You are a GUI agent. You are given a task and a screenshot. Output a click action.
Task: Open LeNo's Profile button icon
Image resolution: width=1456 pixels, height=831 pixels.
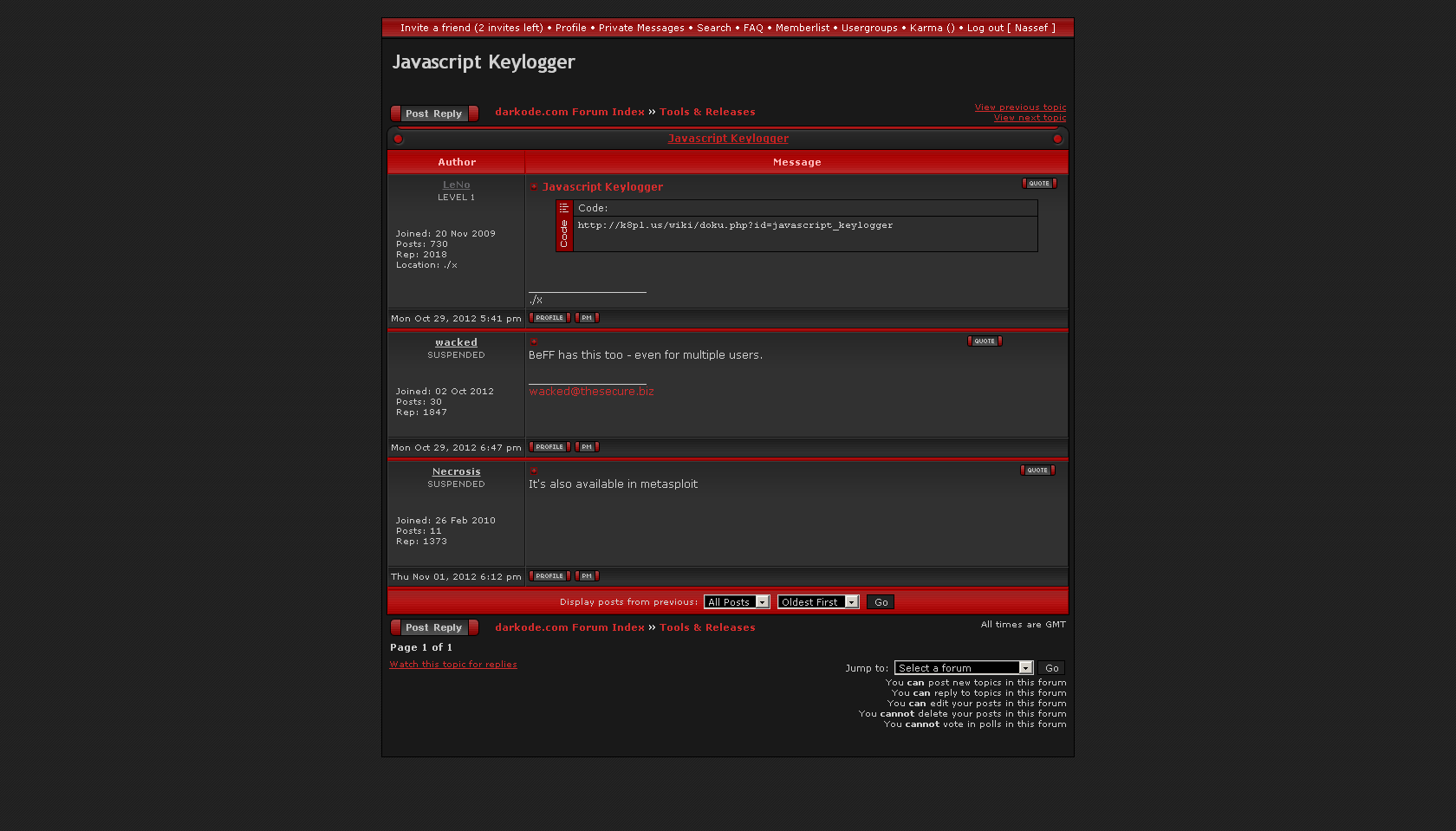coord(549,318)
